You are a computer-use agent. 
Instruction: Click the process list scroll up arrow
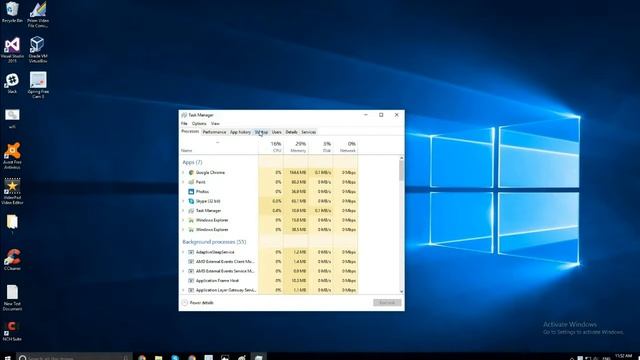pos(402,158)
